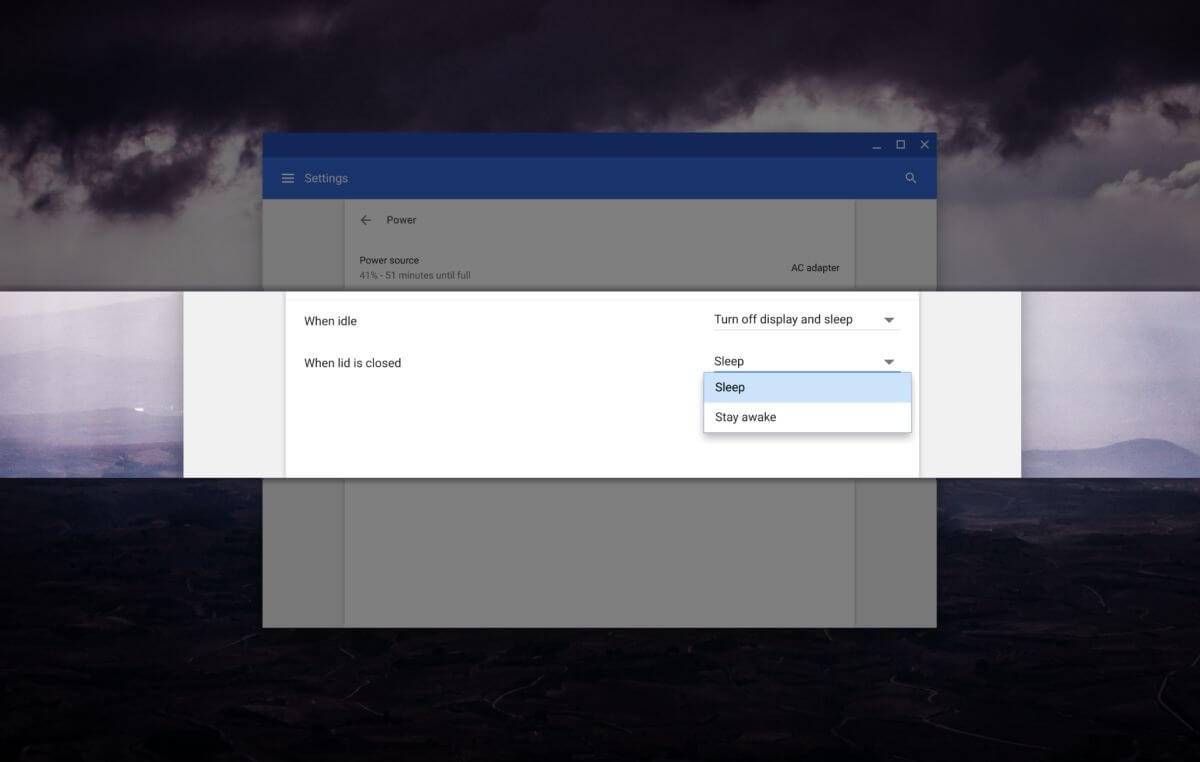
Task: Click the 'Power source' label
Action: [x=389, y=260]
